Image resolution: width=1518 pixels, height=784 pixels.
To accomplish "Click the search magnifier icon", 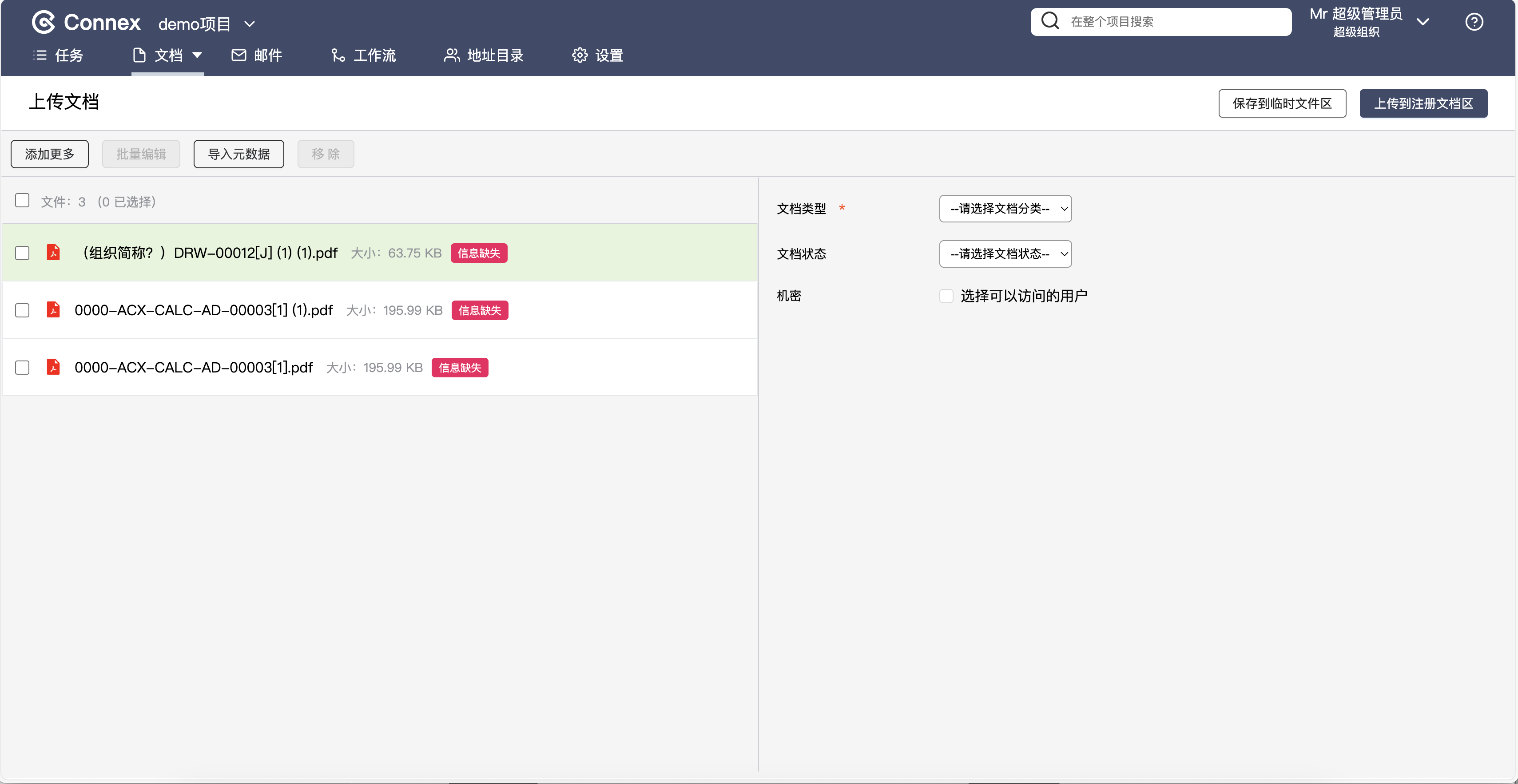I will [1050, 21].
